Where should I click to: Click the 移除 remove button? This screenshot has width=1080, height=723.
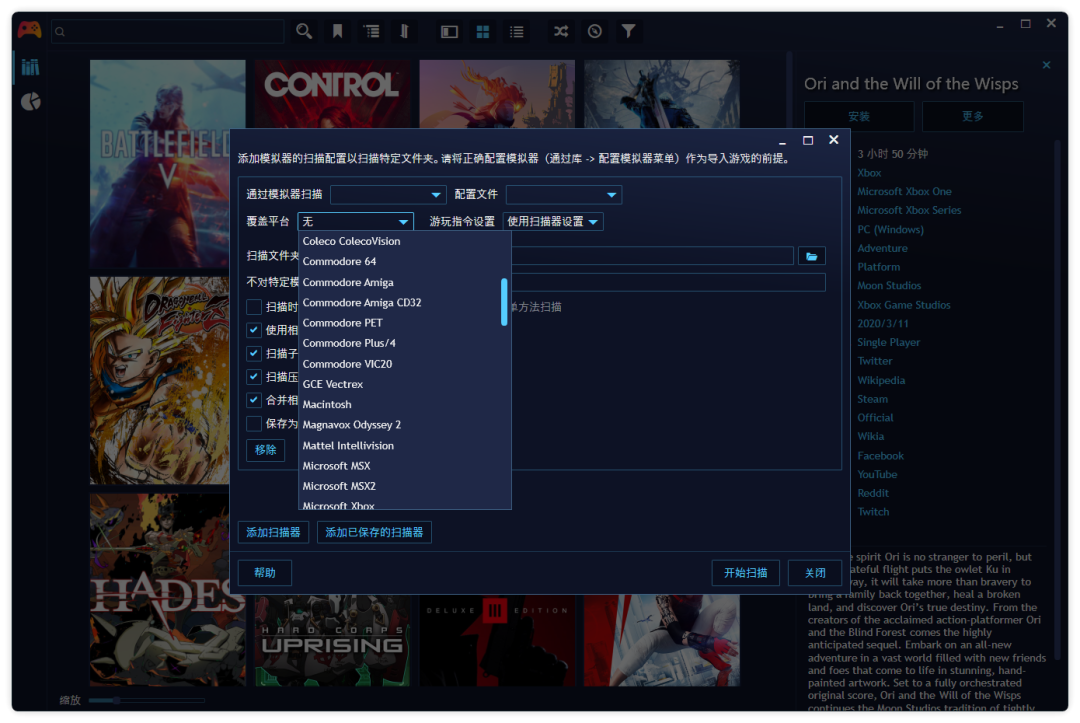265,450
